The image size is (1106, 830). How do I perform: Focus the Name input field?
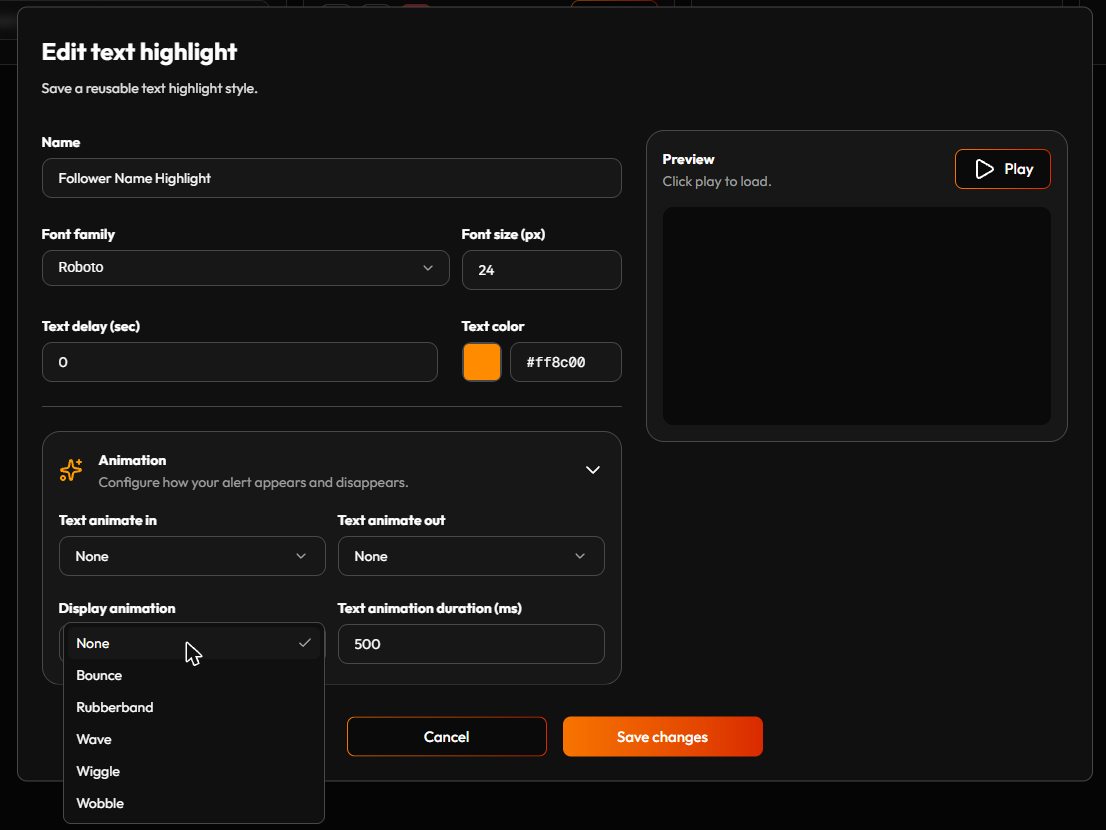pyautogui.click(x=332, y=178)
